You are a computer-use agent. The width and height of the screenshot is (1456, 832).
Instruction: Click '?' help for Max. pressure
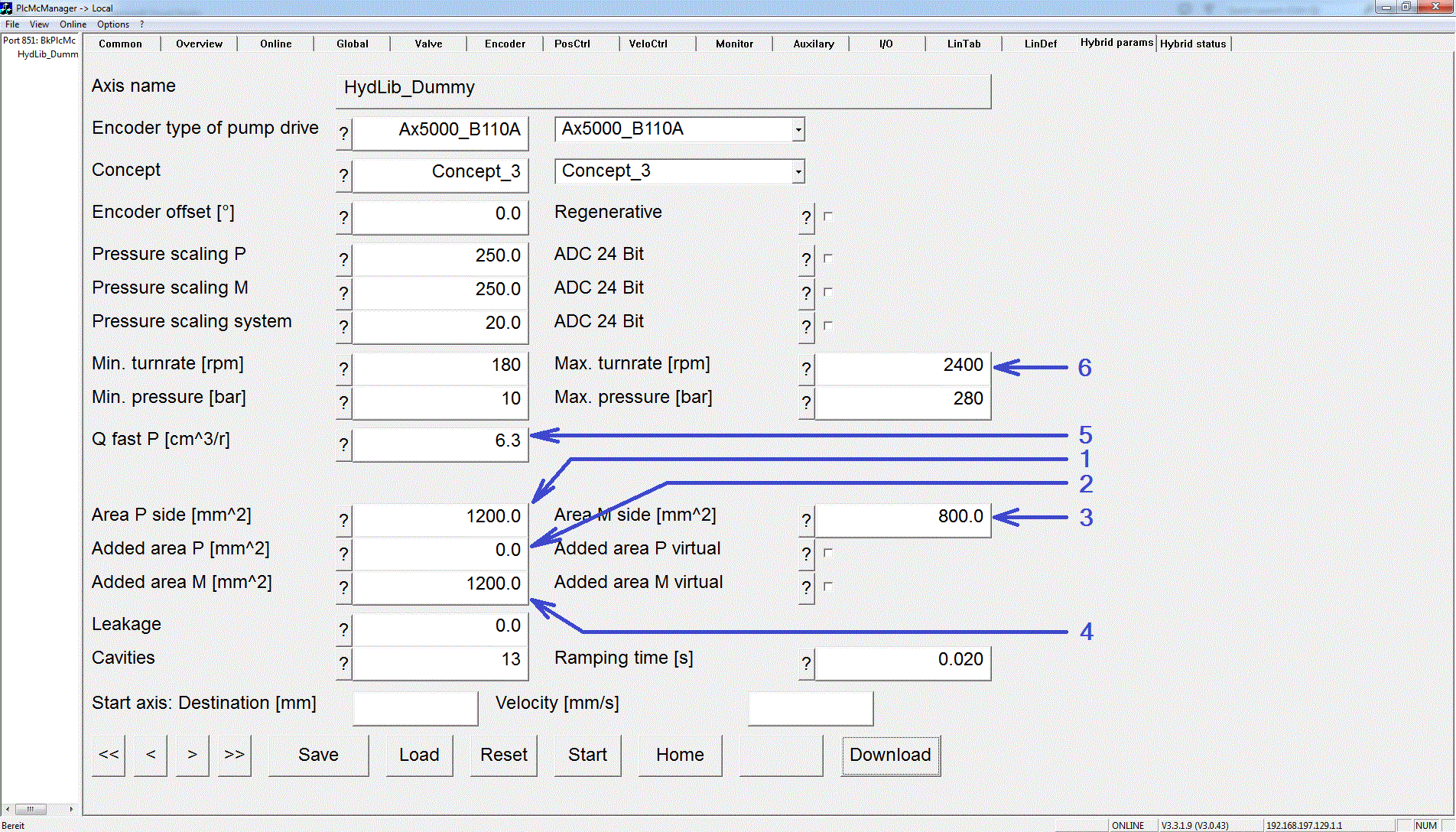(806, 403)
